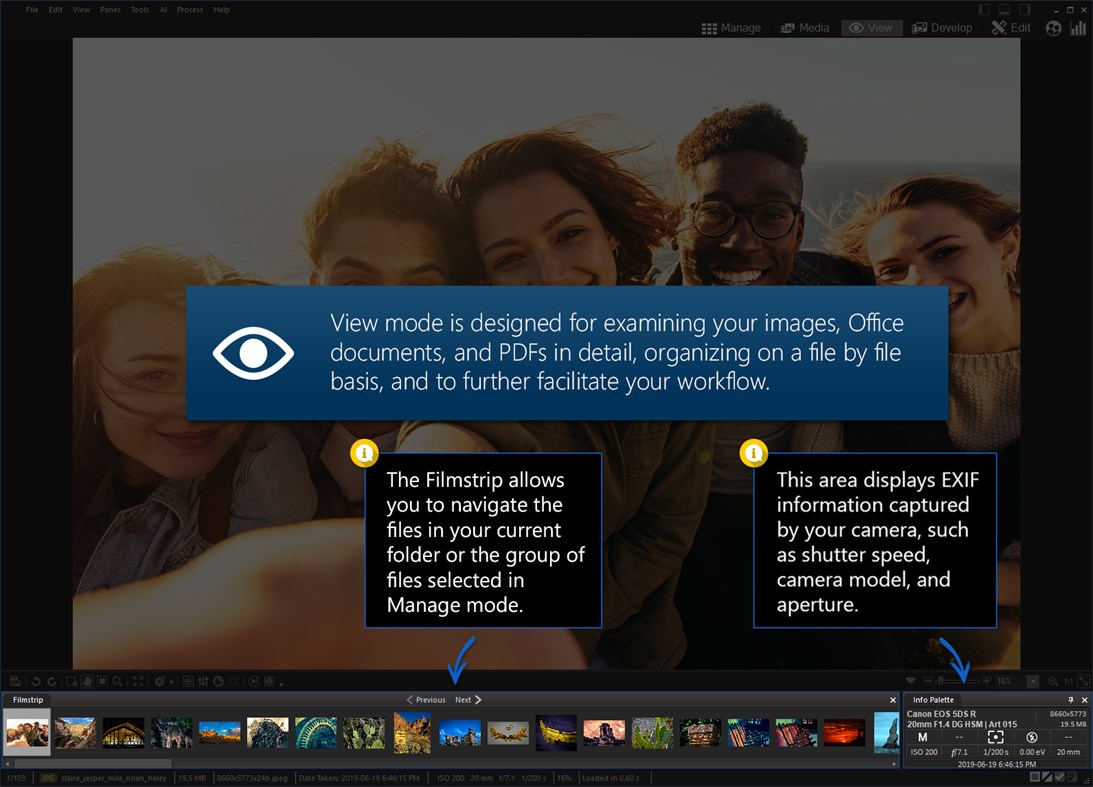Viewport: 1093px width, 787px height.
Task: Pin the Info Palette panel
Action: (1071, 699)
